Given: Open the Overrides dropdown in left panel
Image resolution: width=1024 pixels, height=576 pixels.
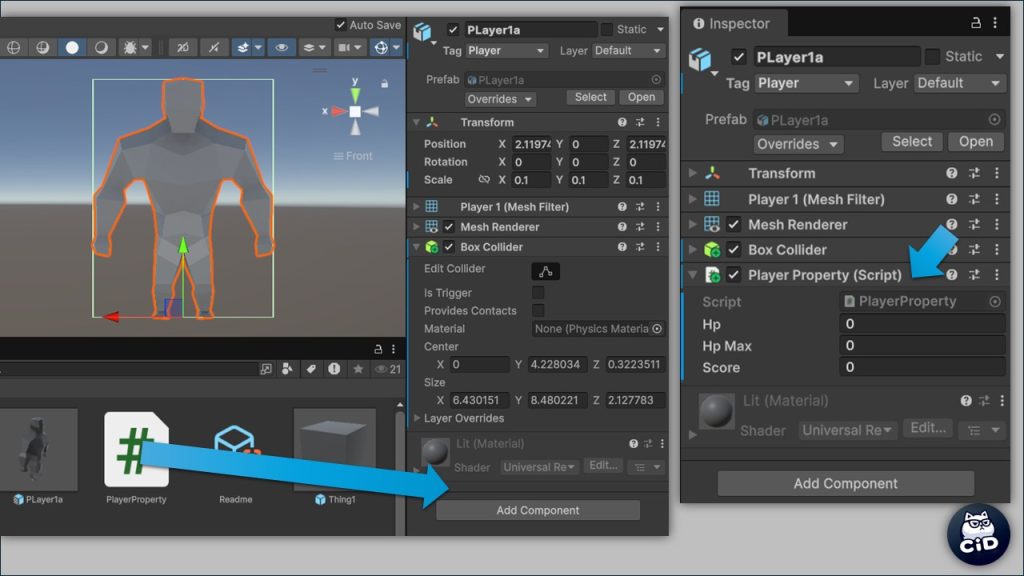Looking at the screenshot, I should pos(500,99).
